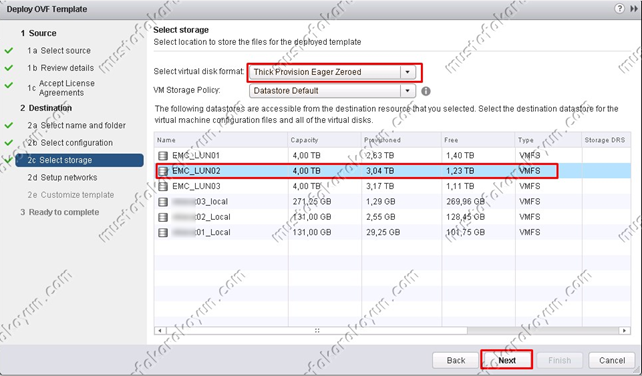This screenshot has height=376, width=642.
Task: Click the horizontal scrollbar right arrow
Action: tap(625, 331)
